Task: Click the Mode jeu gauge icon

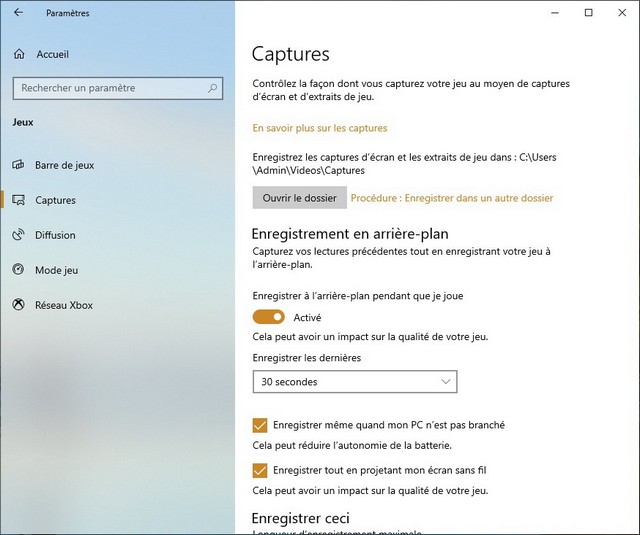Action: (x=18, y=270)
